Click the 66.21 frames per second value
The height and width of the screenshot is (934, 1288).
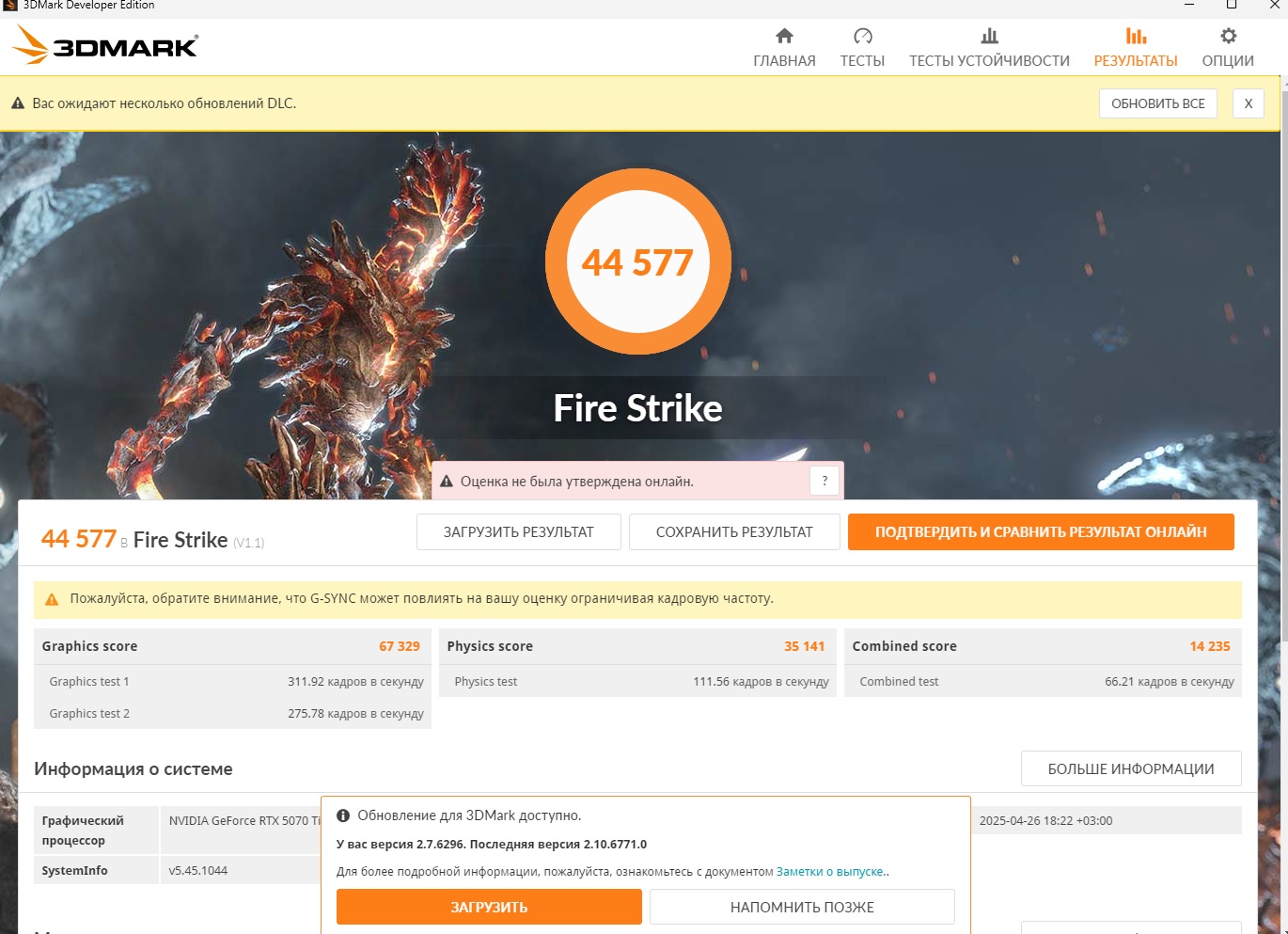pyautogui.click(x=1170, y=682)
